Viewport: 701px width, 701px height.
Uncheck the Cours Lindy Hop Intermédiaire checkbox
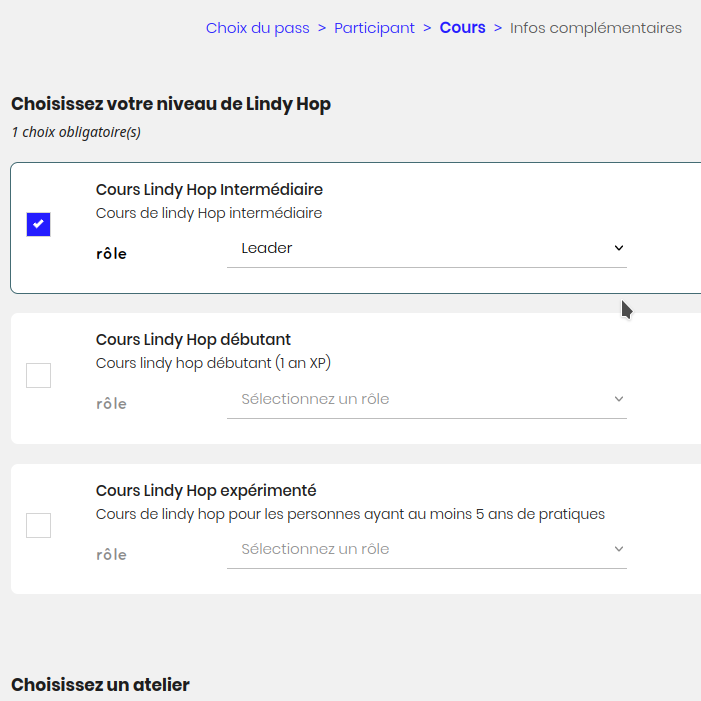(x=38, y=225)
